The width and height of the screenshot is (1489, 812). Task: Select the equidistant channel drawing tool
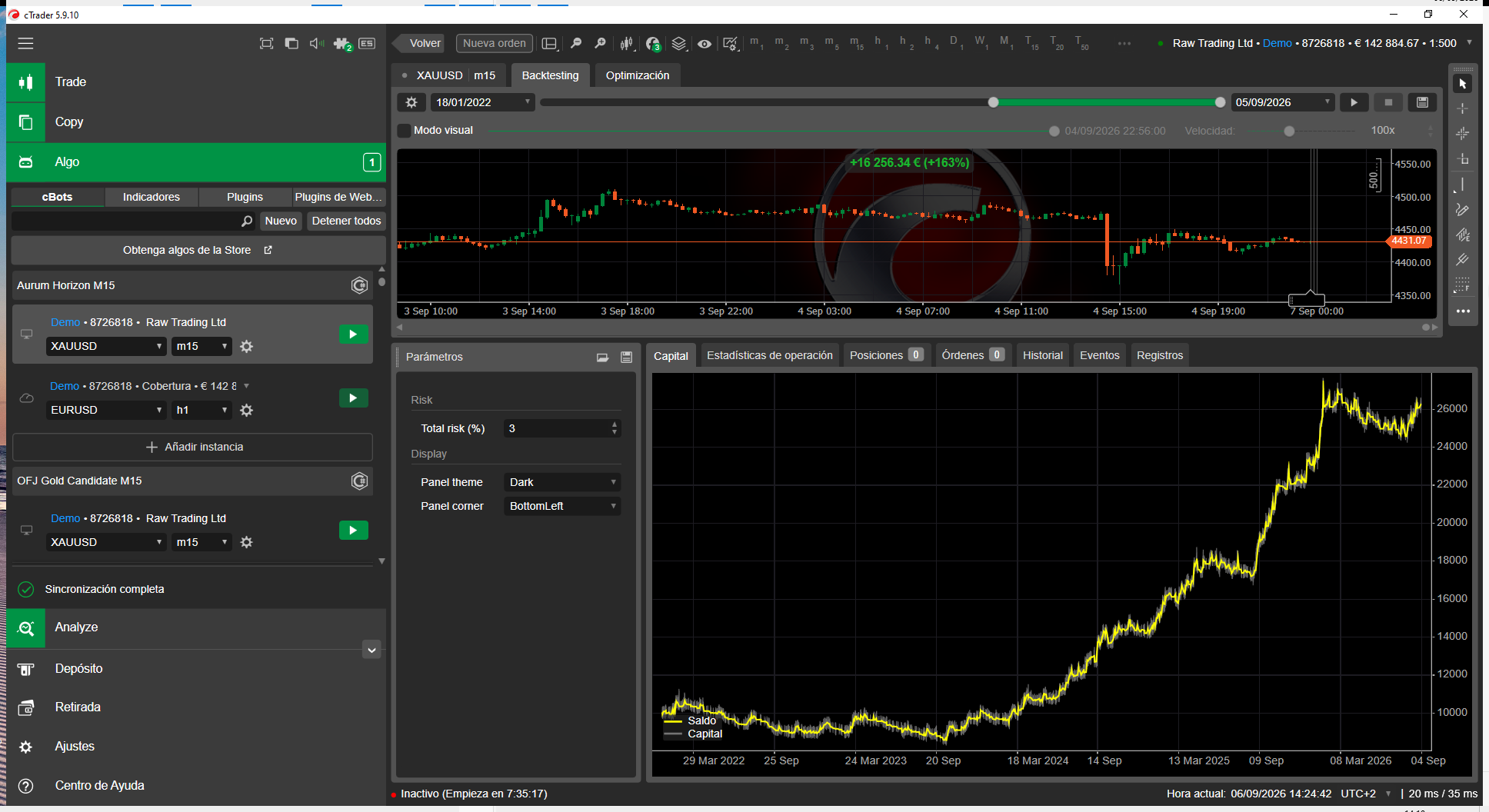(1463, 235)
